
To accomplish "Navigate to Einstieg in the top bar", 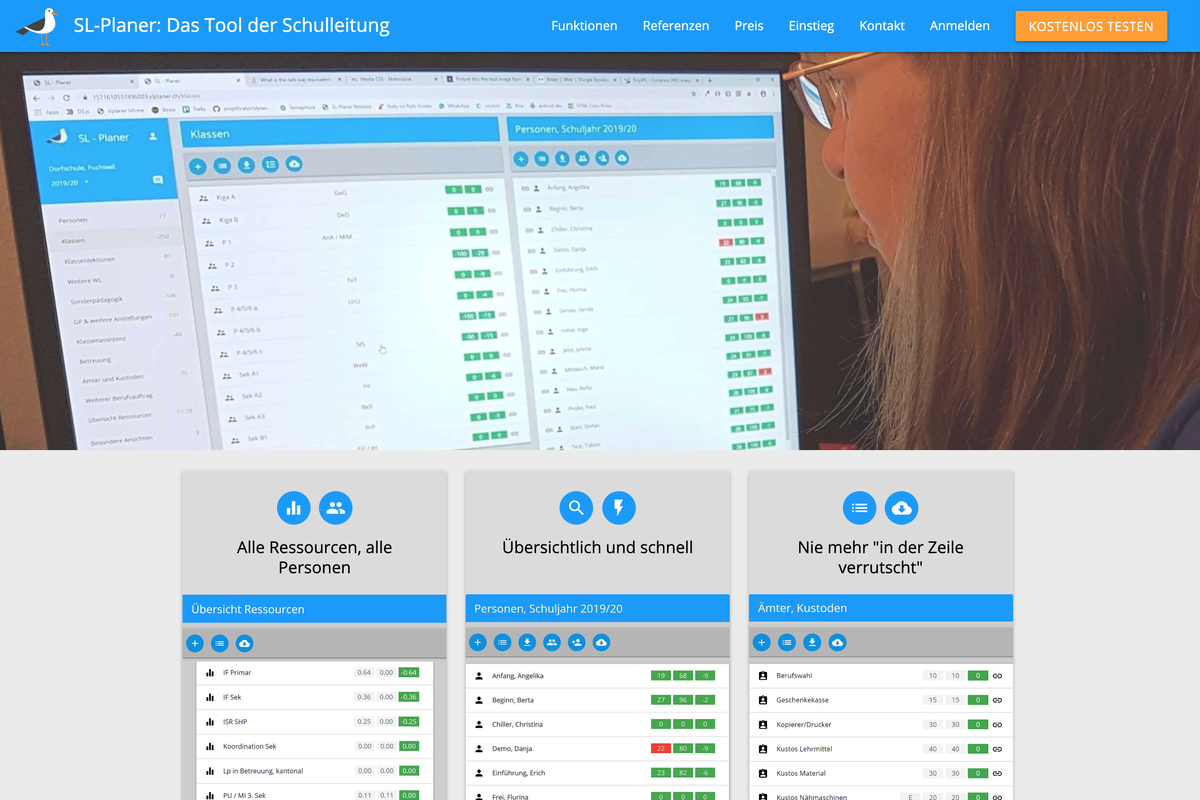I will [x=811, y=26].
